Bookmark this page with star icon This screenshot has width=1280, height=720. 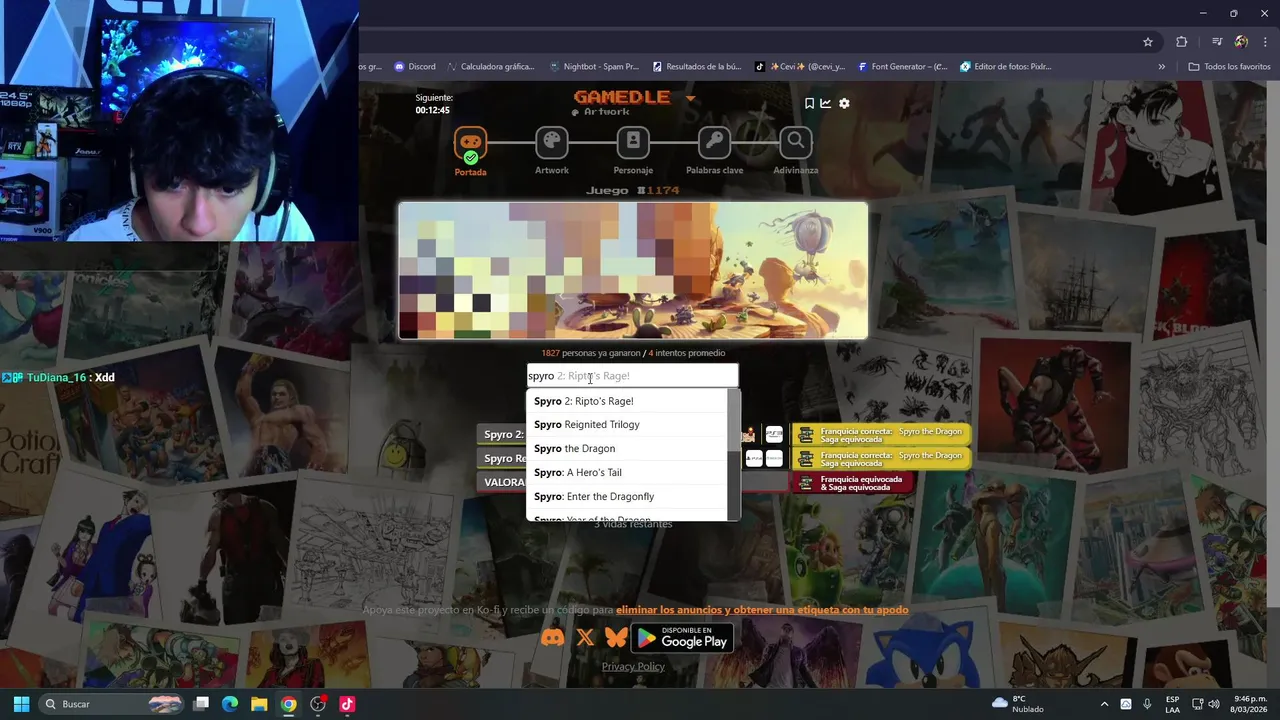pos(1148,42)
